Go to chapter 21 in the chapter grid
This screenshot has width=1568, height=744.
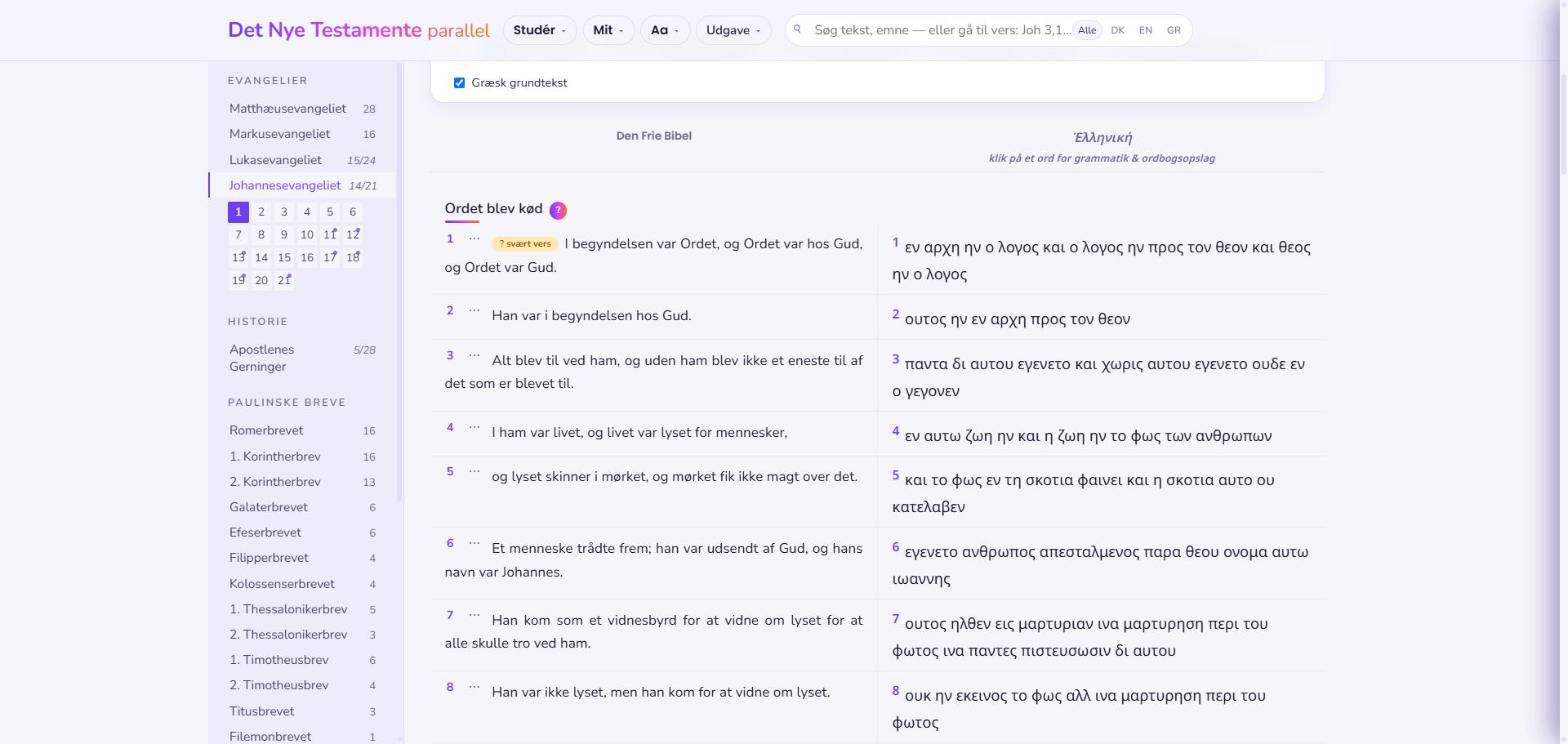click(284, 281)
